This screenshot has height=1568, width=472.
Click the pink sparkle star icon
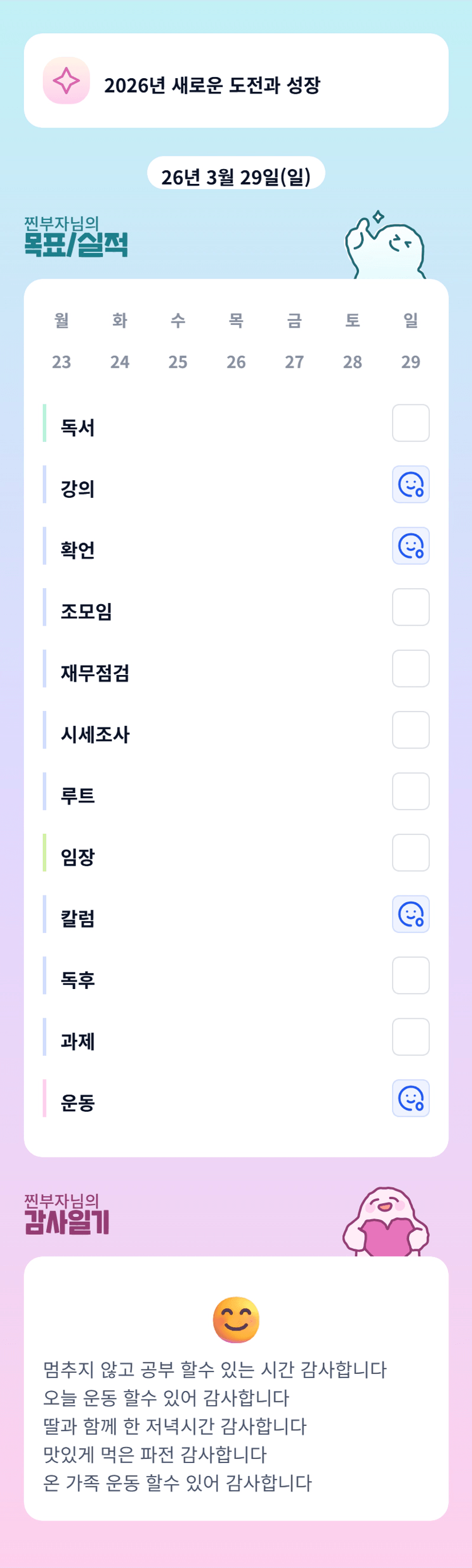pyautogui.click(x=66, y=81)
